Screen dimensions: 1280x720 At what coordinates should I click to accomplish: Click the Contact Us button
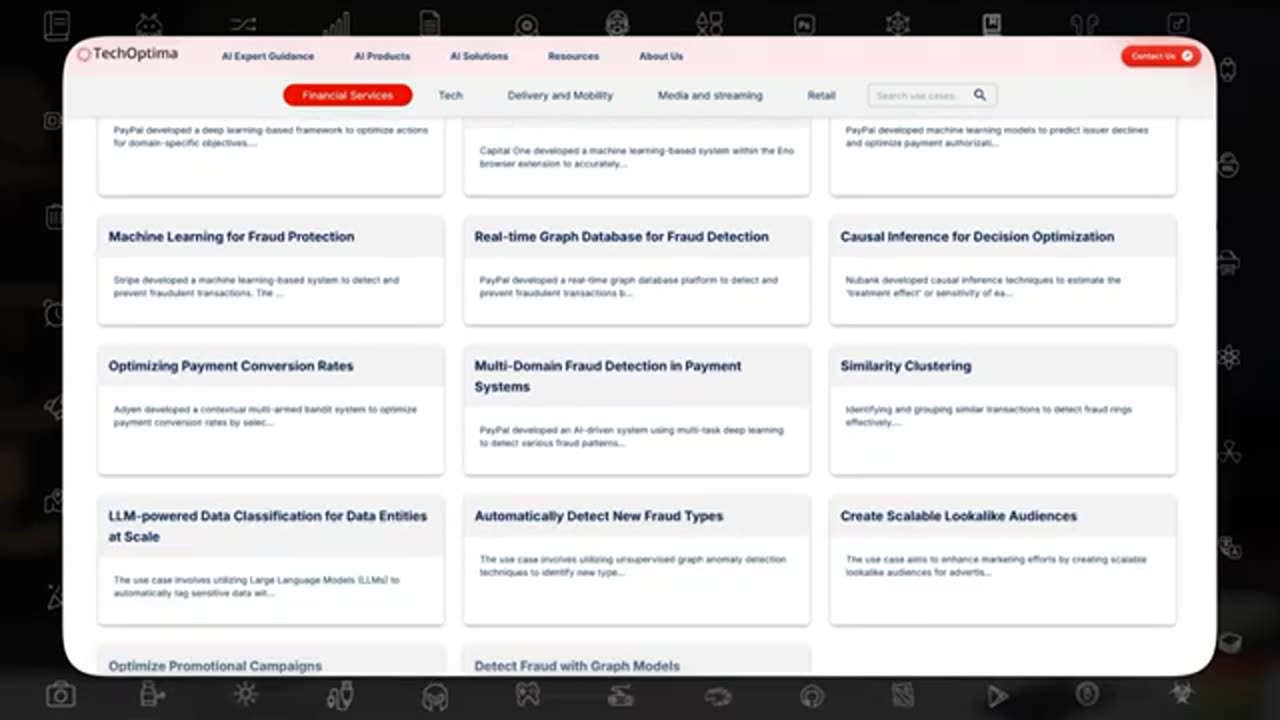[1160, 56]
